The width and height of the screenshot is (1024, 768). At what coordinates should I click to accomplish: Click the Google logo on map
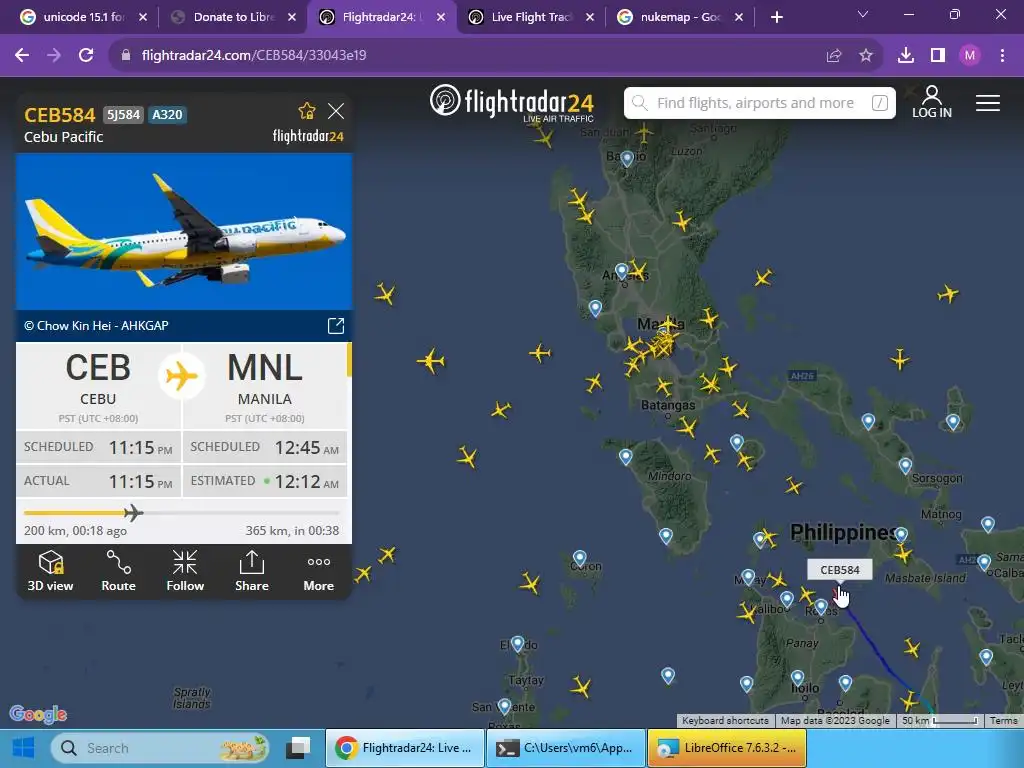pyautogui.click(x=39, y=714)
